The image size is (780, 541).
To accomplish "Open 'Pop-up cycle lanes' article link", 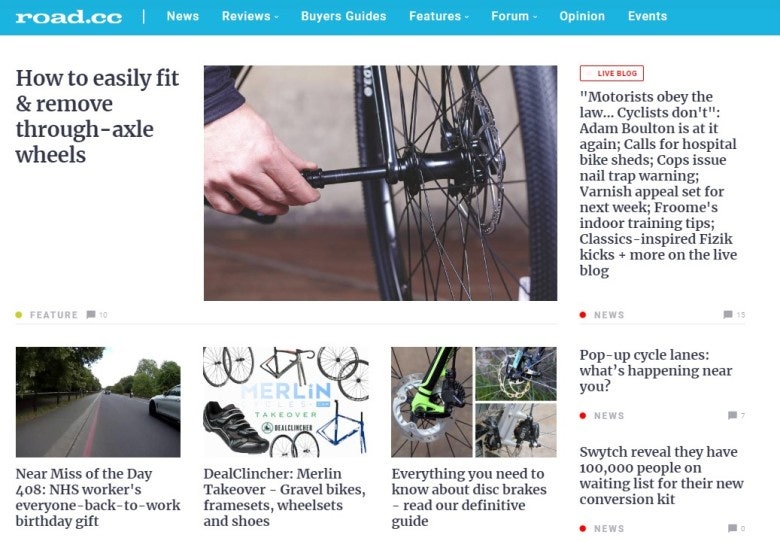I will 656,370.
